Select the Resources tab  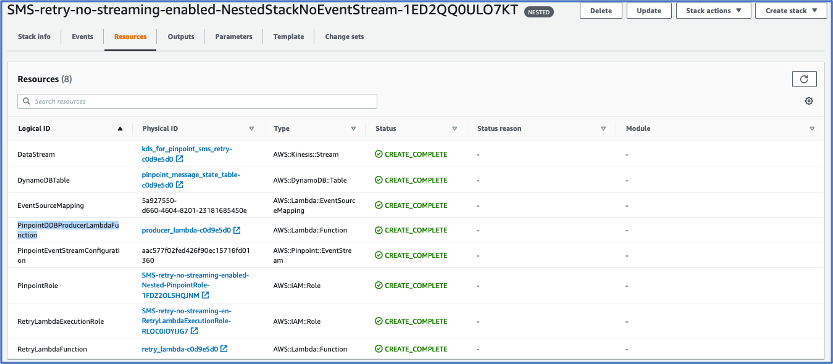[130, 37]
